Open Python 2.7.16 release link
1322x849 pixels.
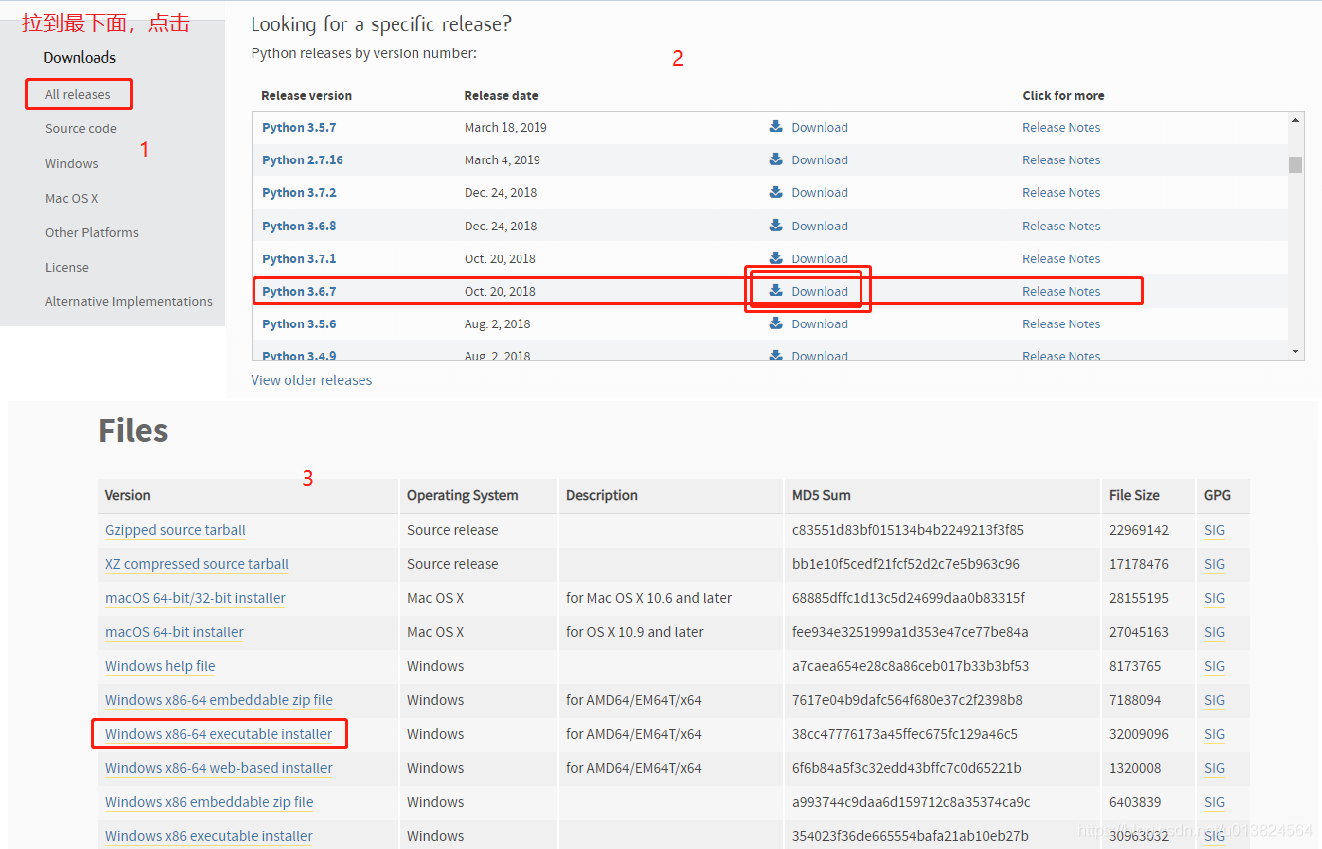(302, 160)
